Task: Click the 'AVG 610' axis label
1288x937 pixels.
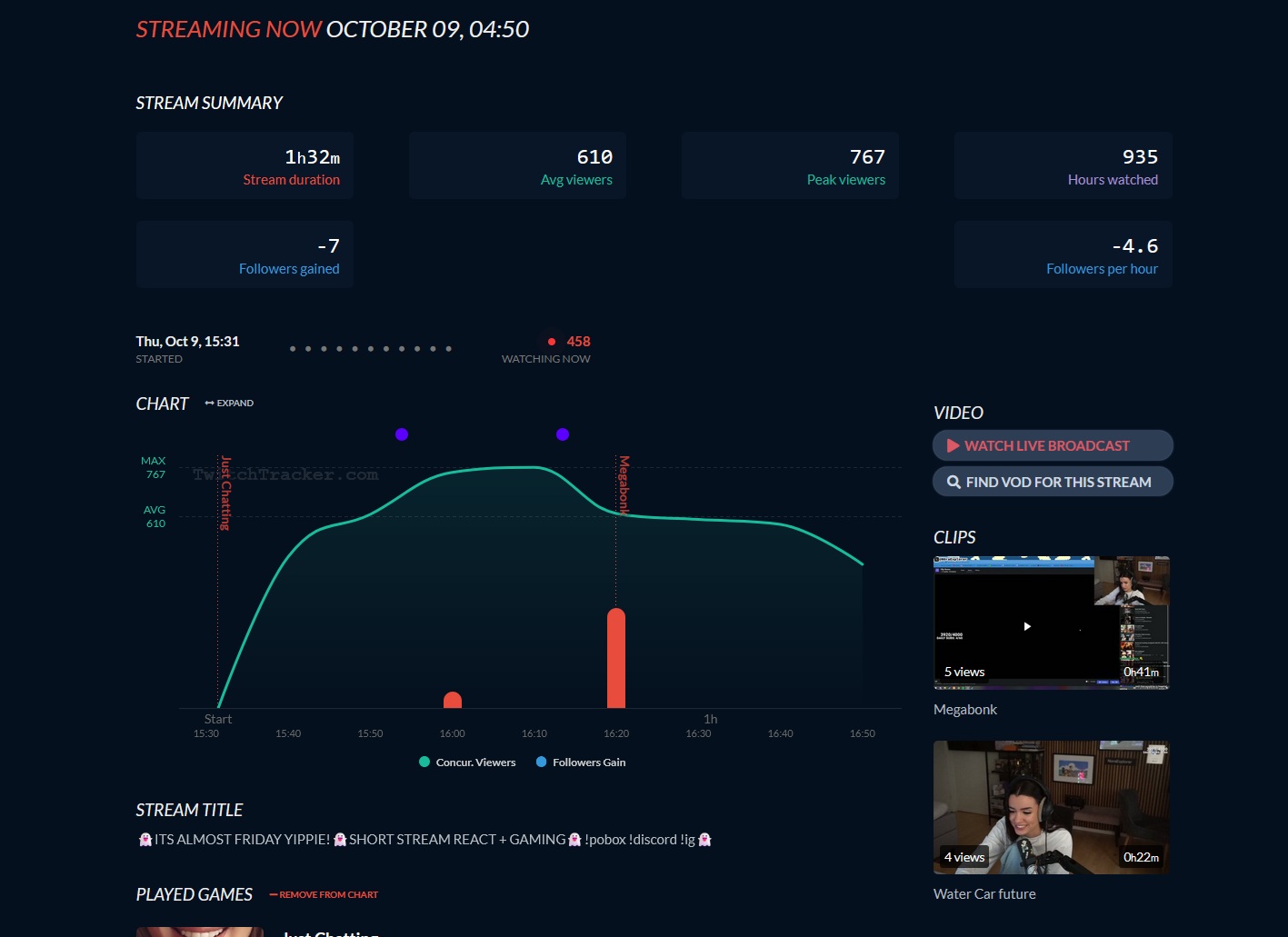Action: (155, 517)
